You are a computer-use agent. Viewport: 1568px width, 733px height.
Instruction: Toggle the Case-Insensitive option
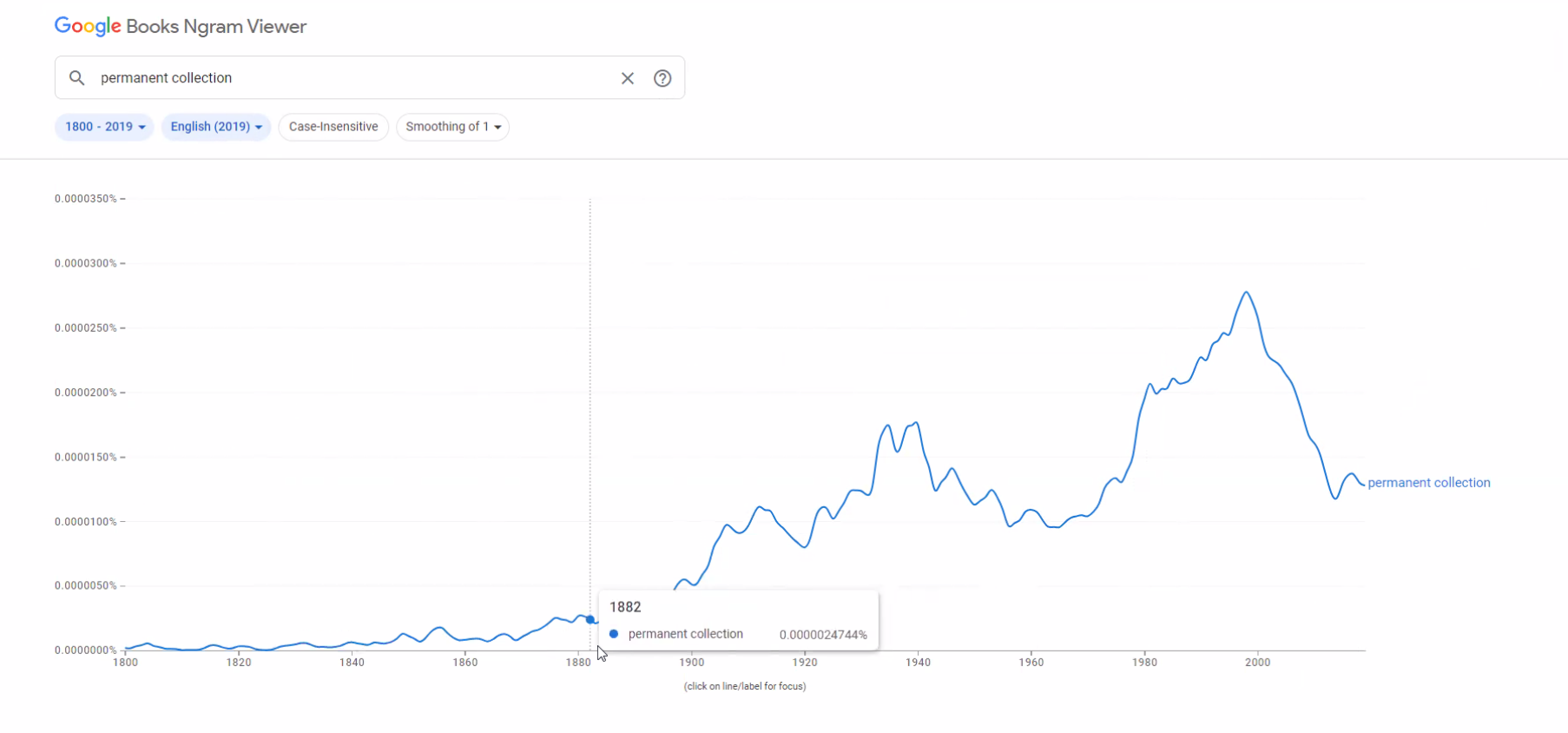coord(333,127)
